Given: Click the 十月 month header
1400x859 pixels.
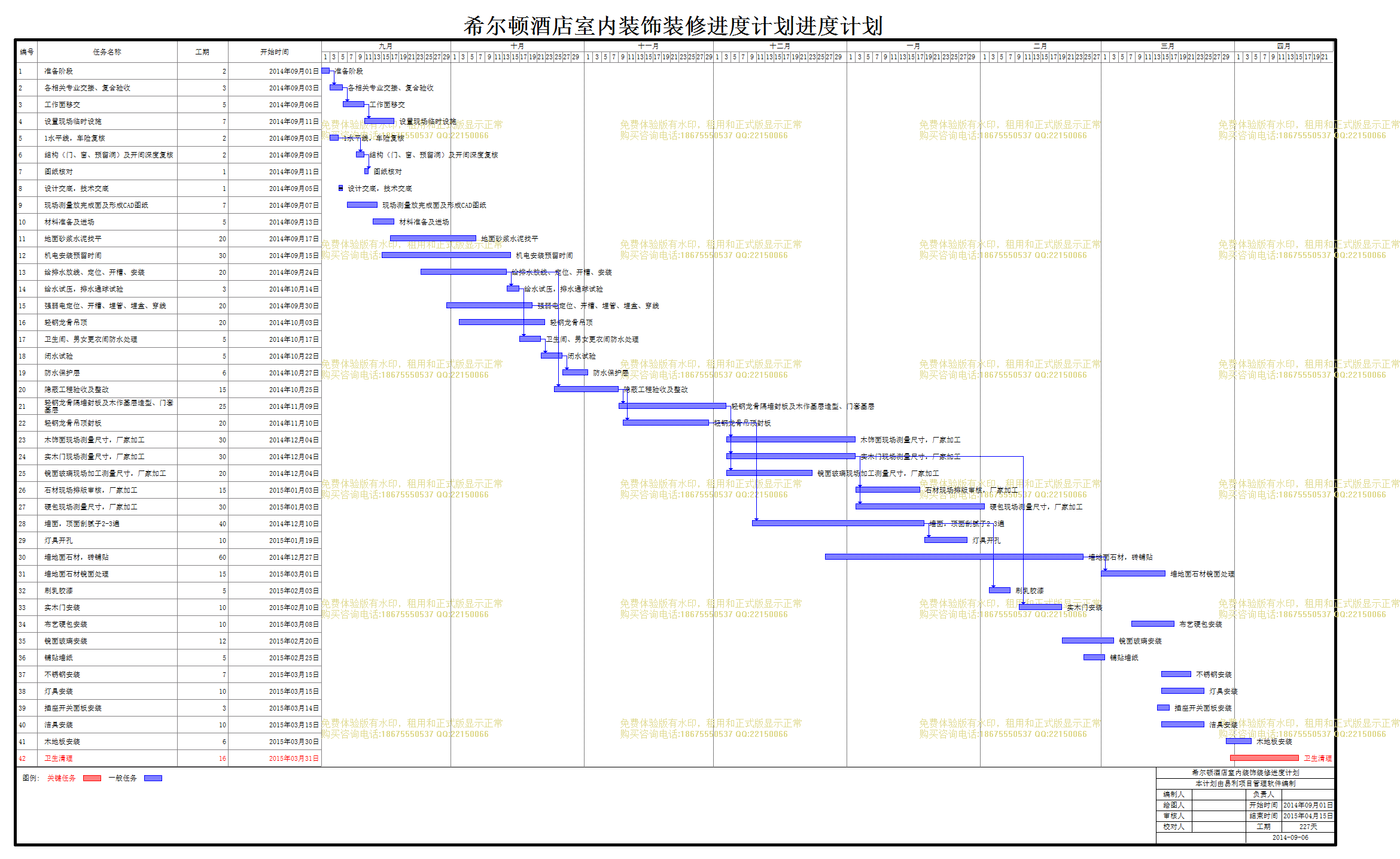Looking at the screenshot, I should pyautogui.click(x=518, y=46).
